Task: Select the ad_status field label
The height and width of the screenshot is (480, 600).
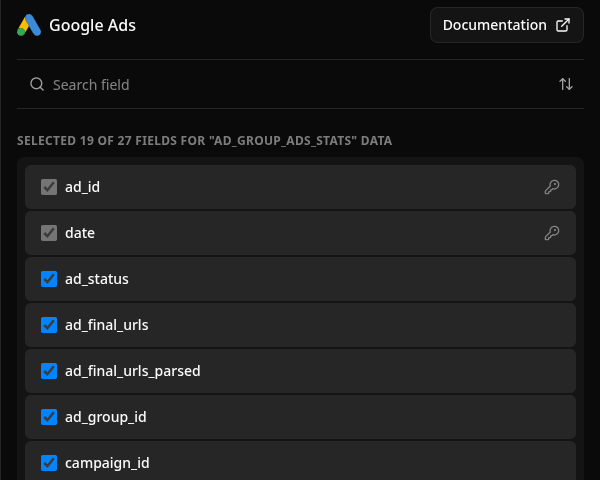Action: tap(97, 279)
